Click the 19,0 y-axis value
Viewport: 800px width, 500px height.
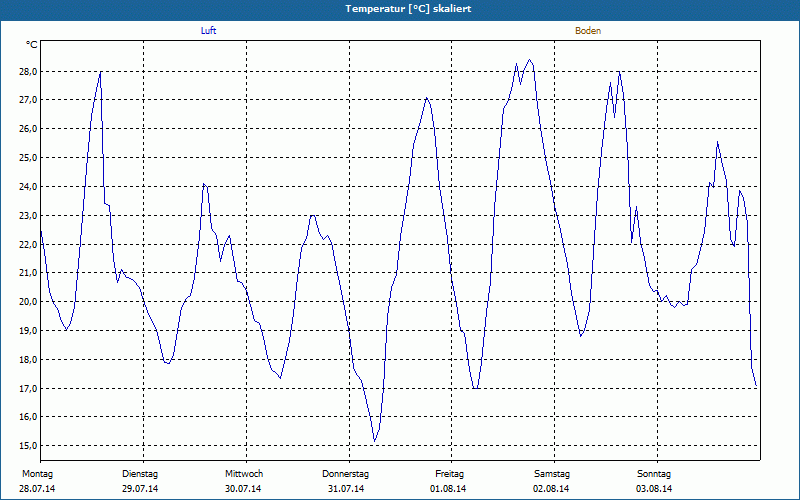click(28, 331)
